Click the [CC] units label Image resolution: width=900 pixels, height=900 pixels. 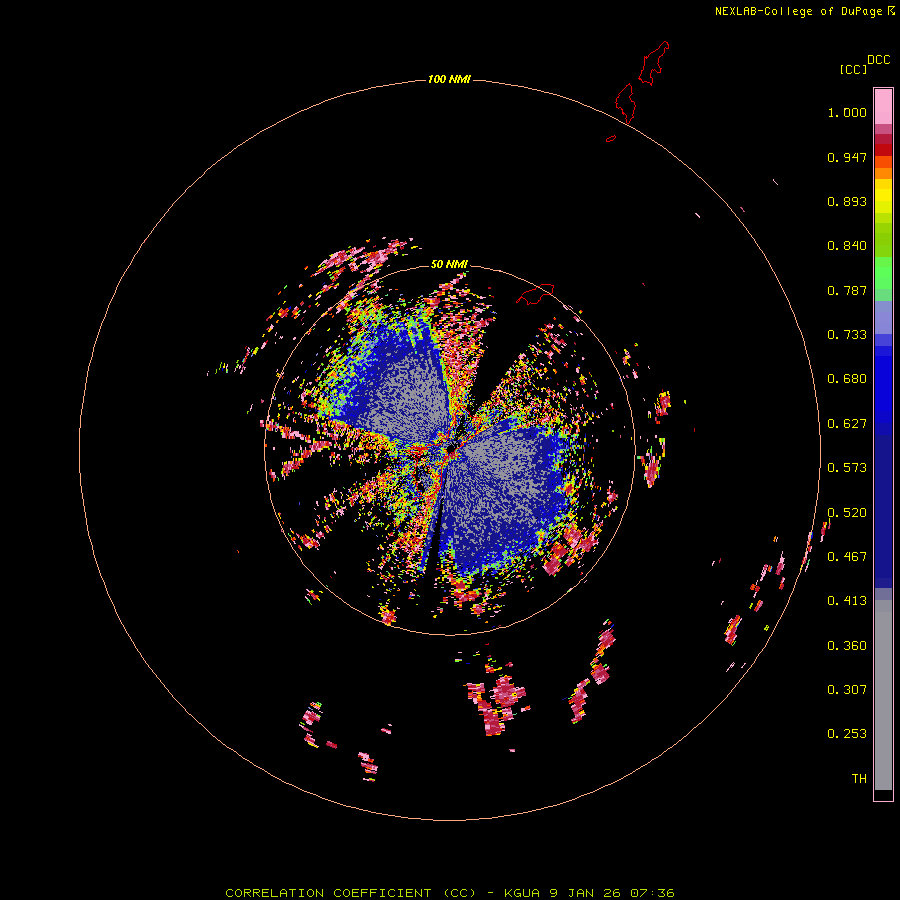pyautogui.click(x=853, y=69)
